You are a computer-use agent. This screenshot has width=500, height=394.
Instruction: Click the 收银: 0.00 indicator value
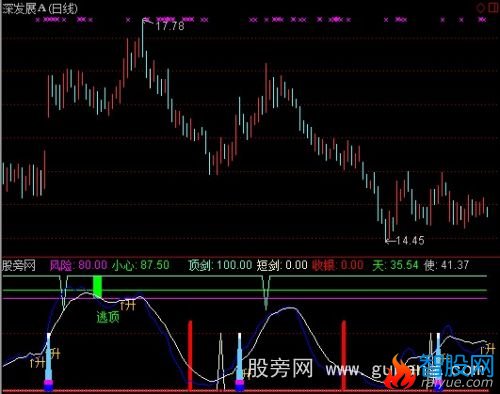(338, 265)
